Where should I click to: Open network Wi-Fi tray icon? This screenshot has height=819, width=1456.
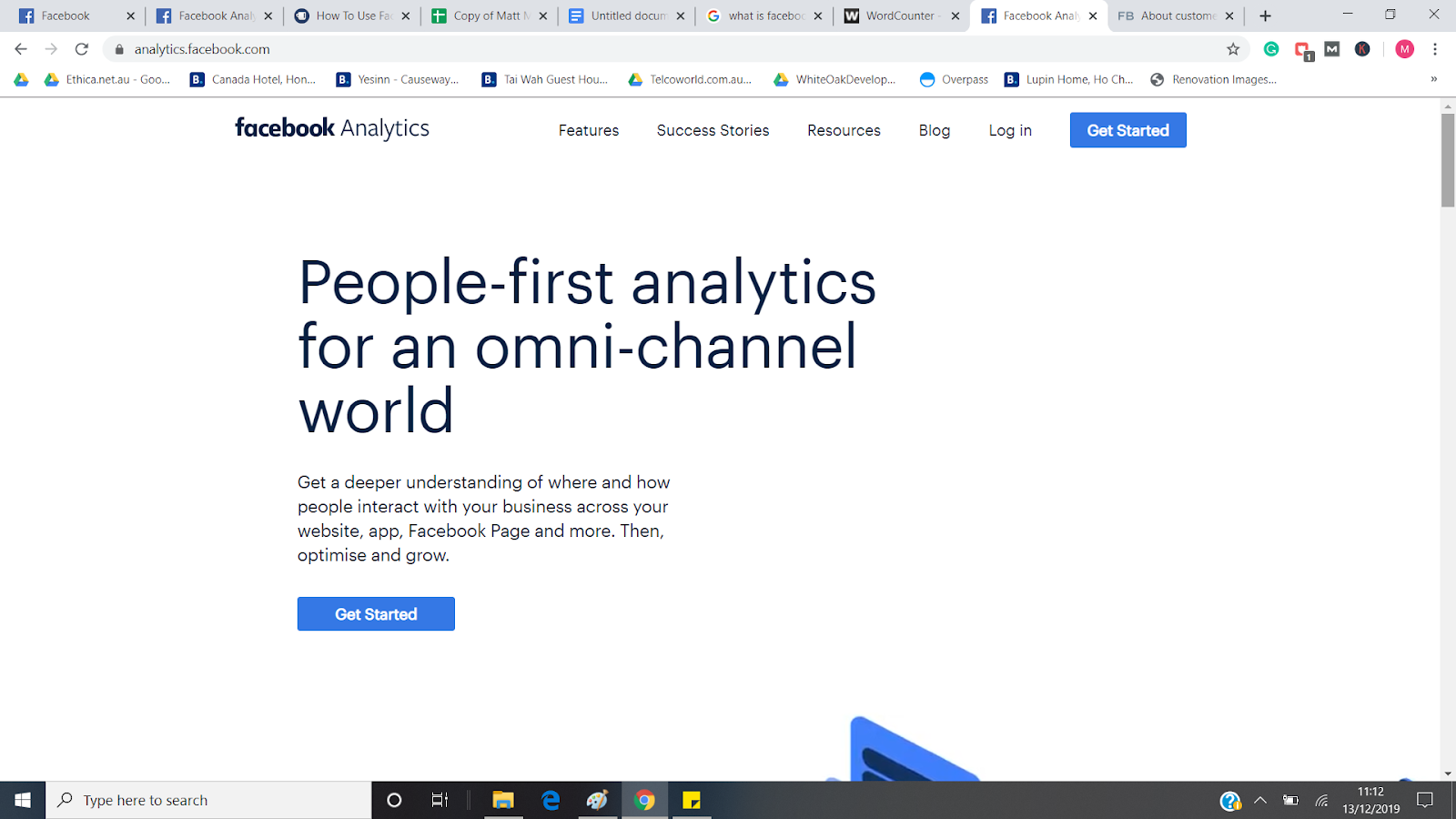[1321, 801]
